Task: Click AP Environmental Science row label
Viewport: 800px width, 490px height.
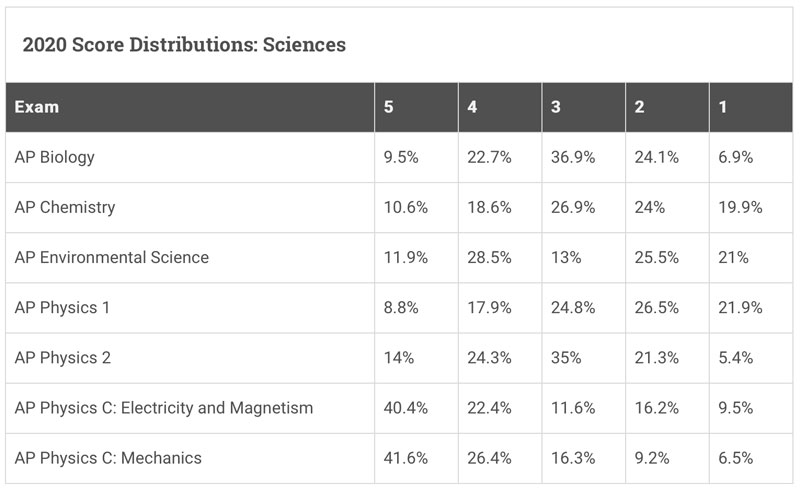Action: pos(112,257)
